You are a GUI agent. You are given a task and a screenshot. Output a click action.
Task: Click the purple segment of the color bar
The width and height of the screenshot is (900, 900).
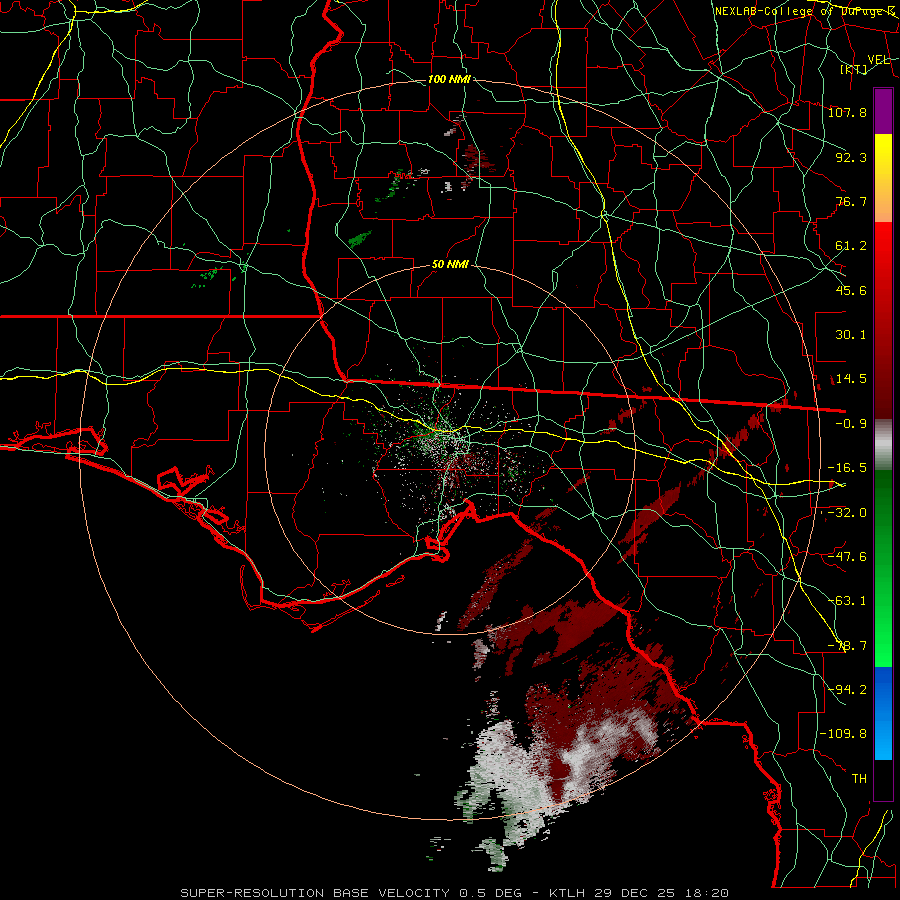(883, 111)
